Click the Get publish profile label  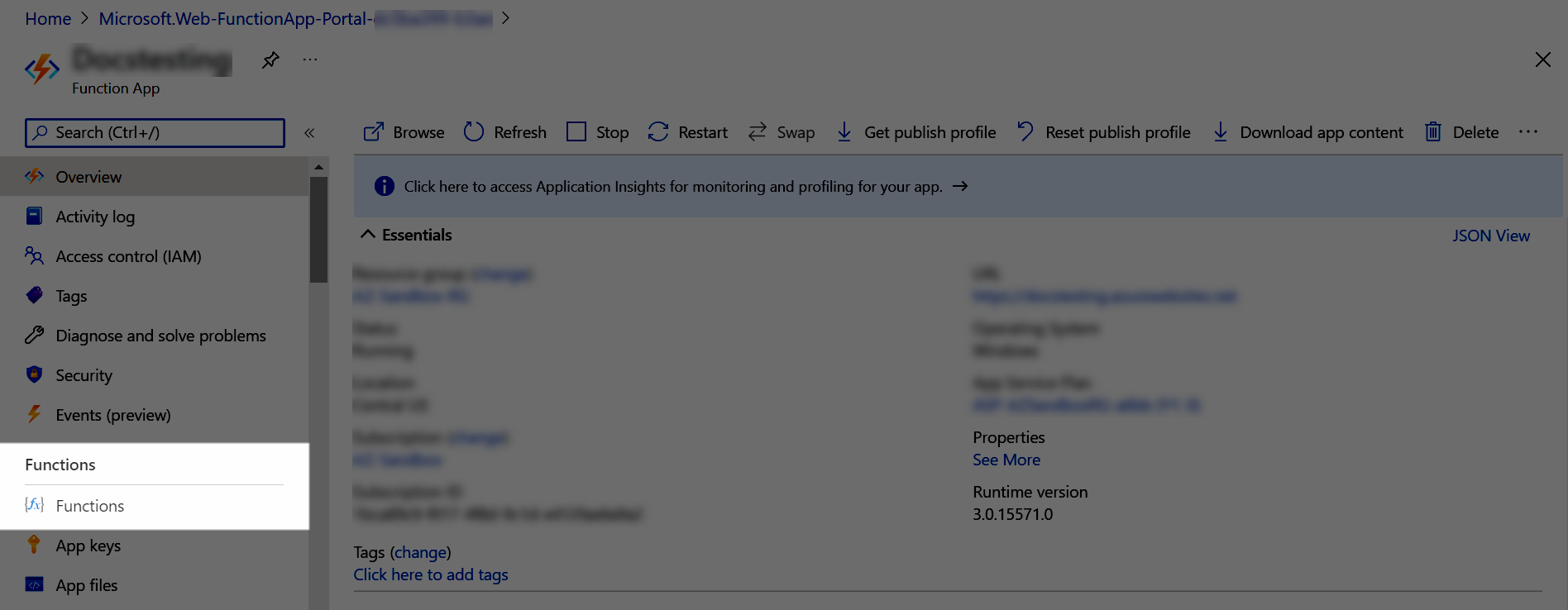coord(930,132)
